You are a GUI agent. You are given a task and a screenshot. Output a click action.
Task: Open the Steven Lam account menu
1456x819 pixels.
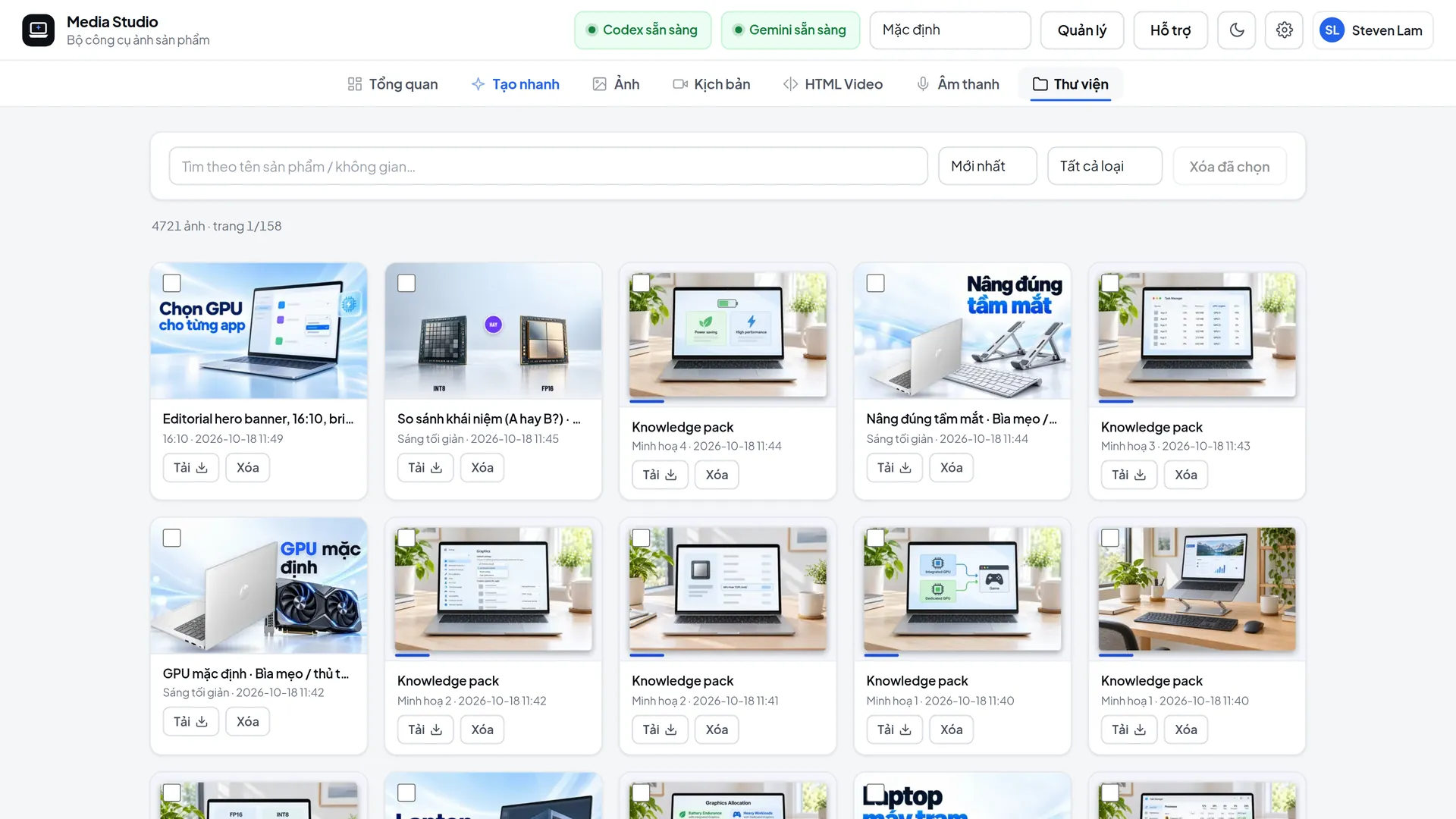coord(1373,30)
